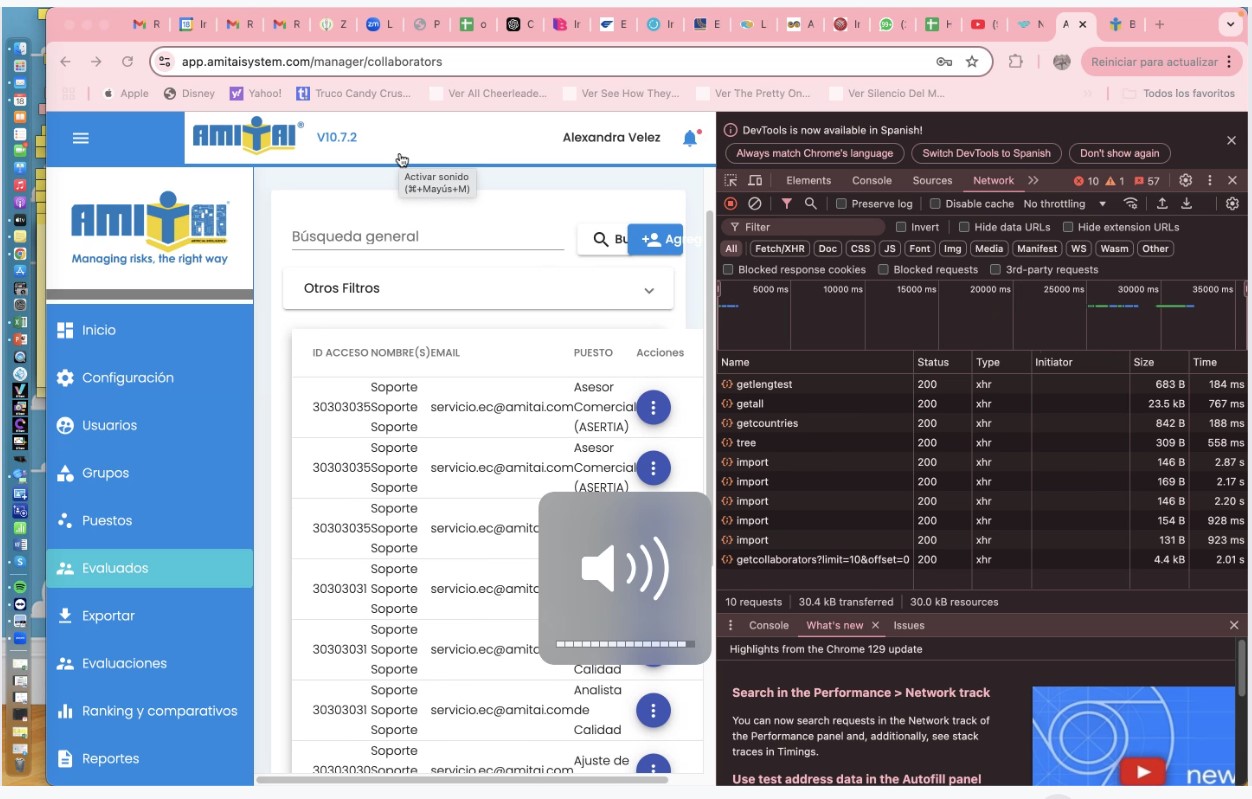
Task: Clear the network log icon
Action: click(x=755, y=204)
